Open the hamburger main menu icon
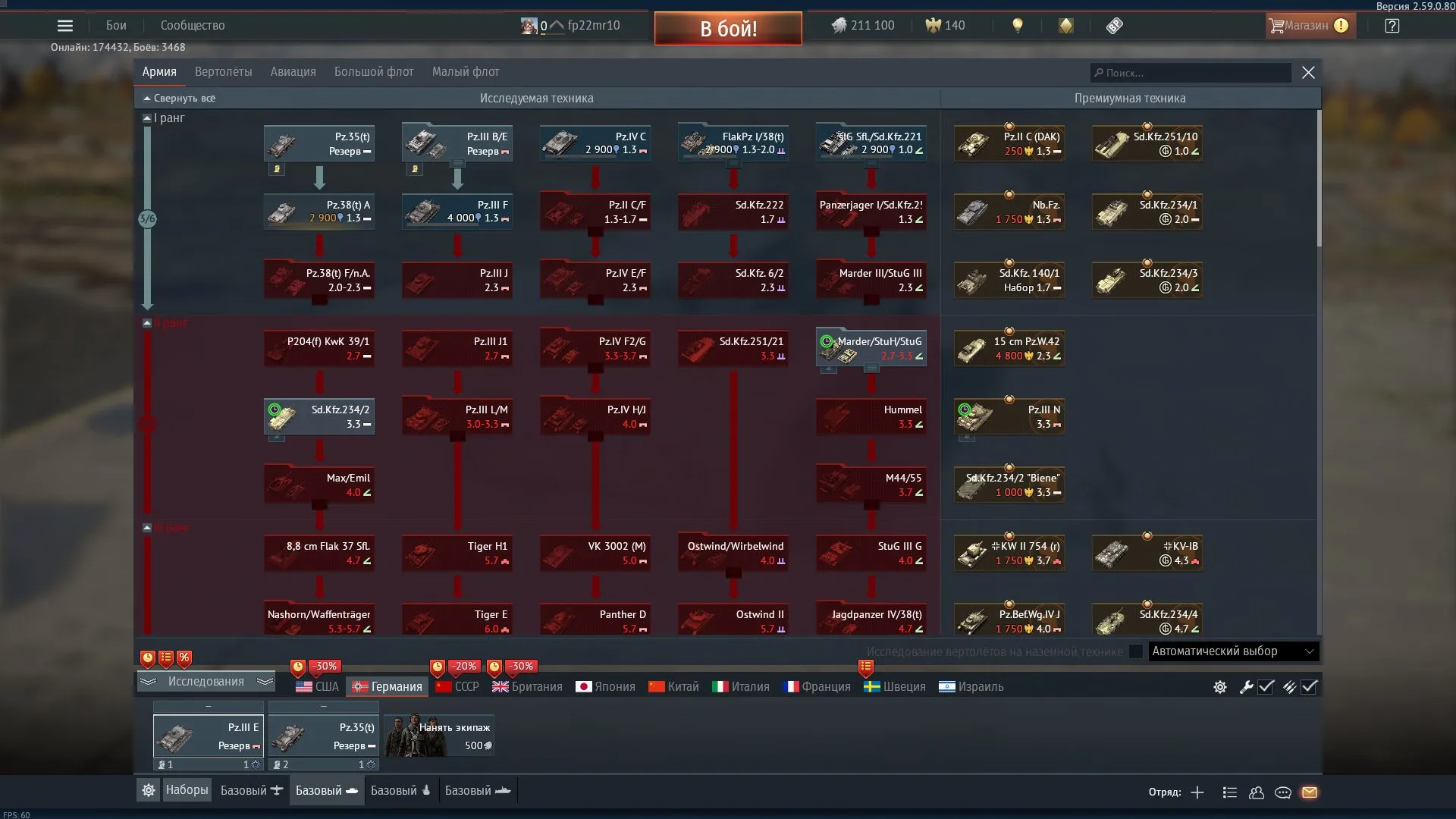Image resolution: width=1456 pixels, height=819 pixels. [65, 26]
